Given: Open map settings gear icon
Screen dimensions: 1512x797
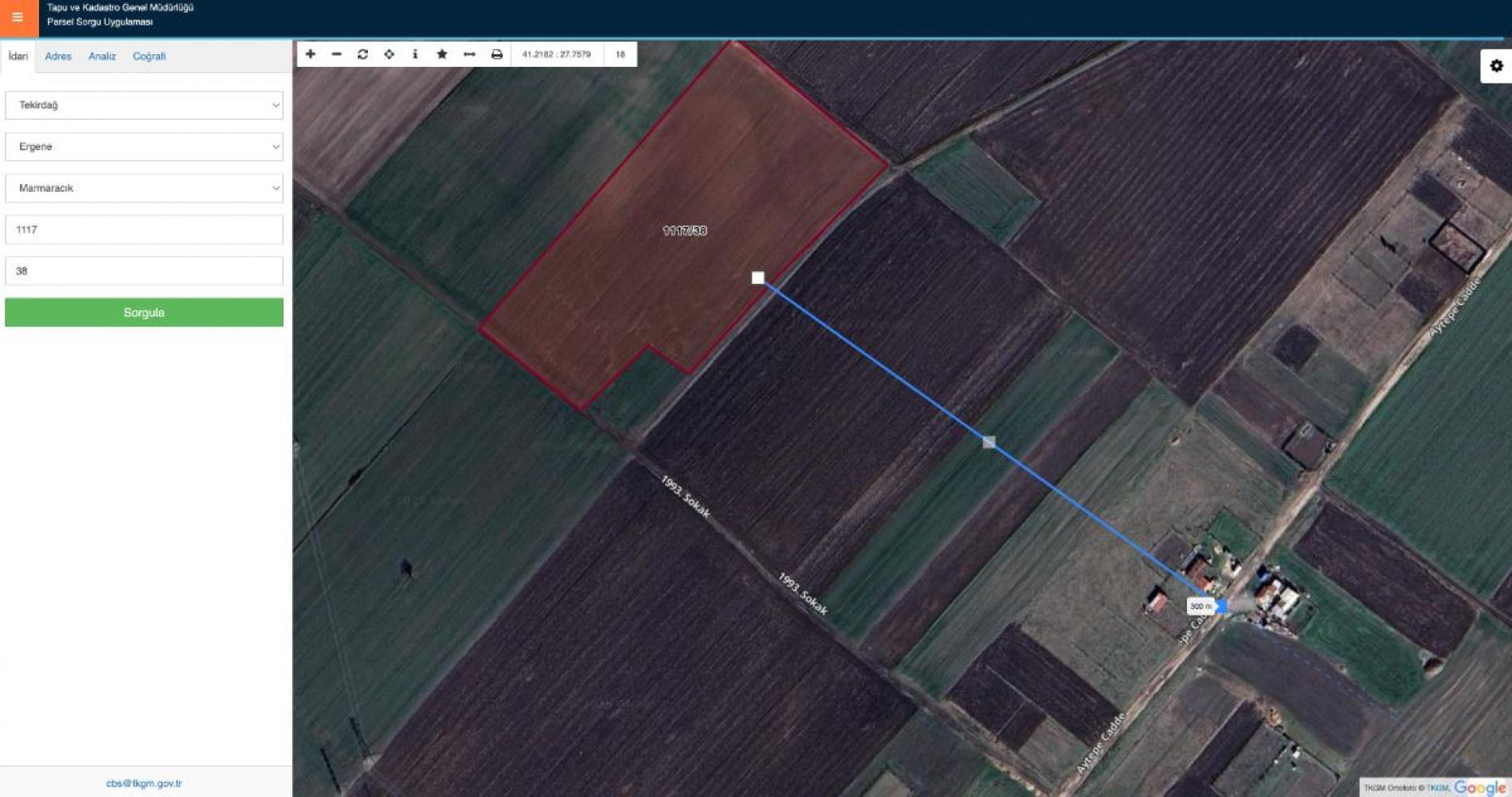Looking at the screenshot, I should pos(1496,66).
